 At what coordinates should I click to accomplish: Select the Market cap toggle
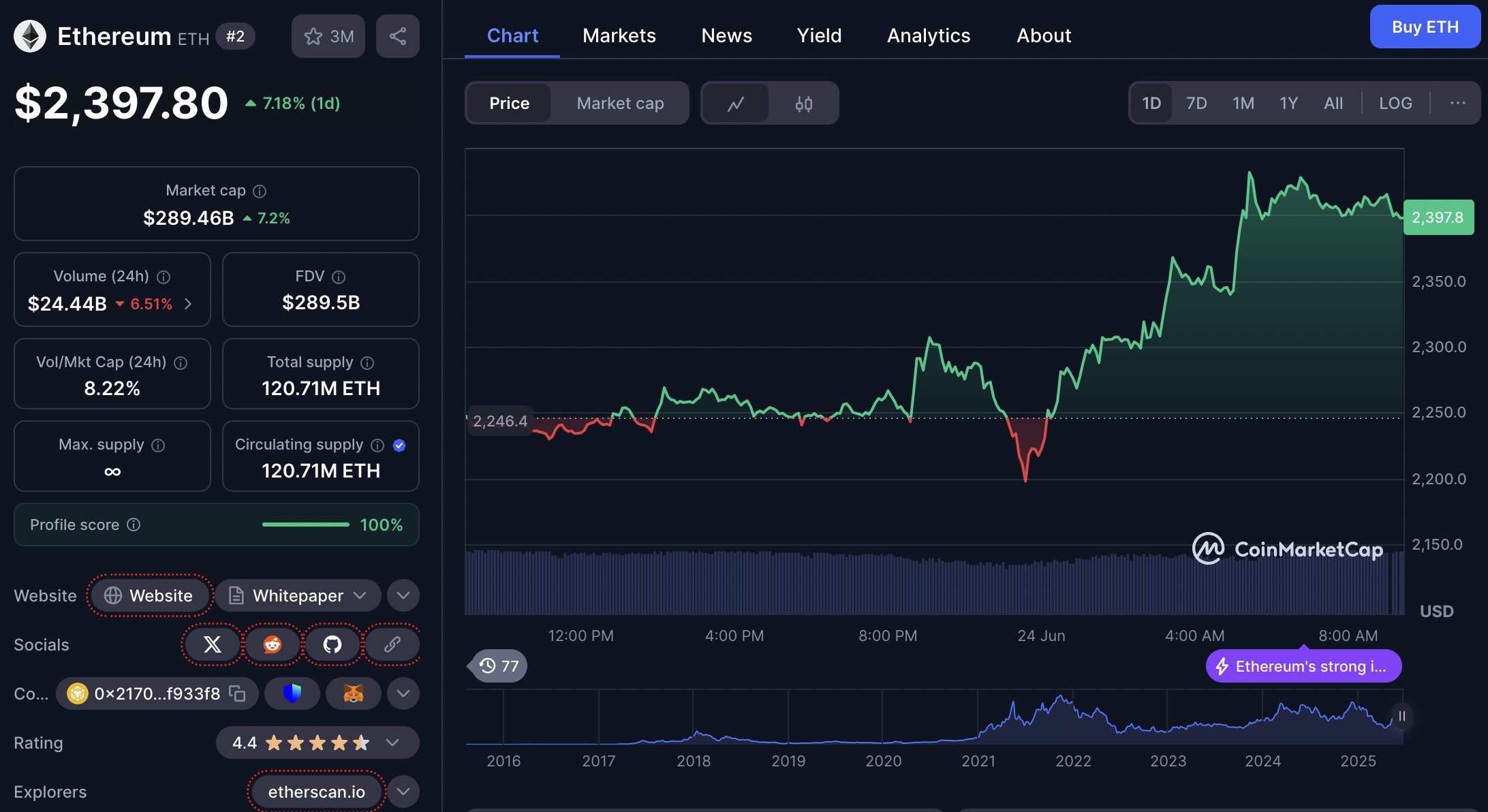[x=620, y=104]
